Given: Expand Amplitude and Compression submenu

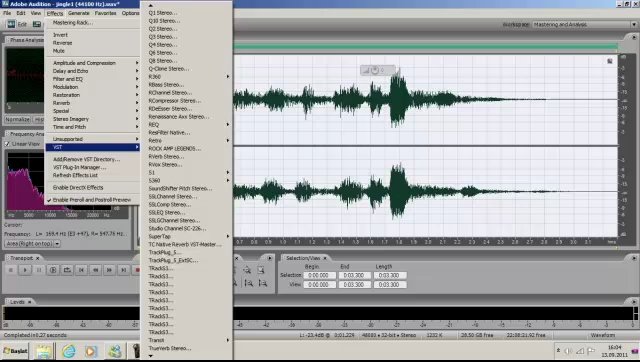Looking at the screenshot, I should pyautogui.click(x=93, y=63).
